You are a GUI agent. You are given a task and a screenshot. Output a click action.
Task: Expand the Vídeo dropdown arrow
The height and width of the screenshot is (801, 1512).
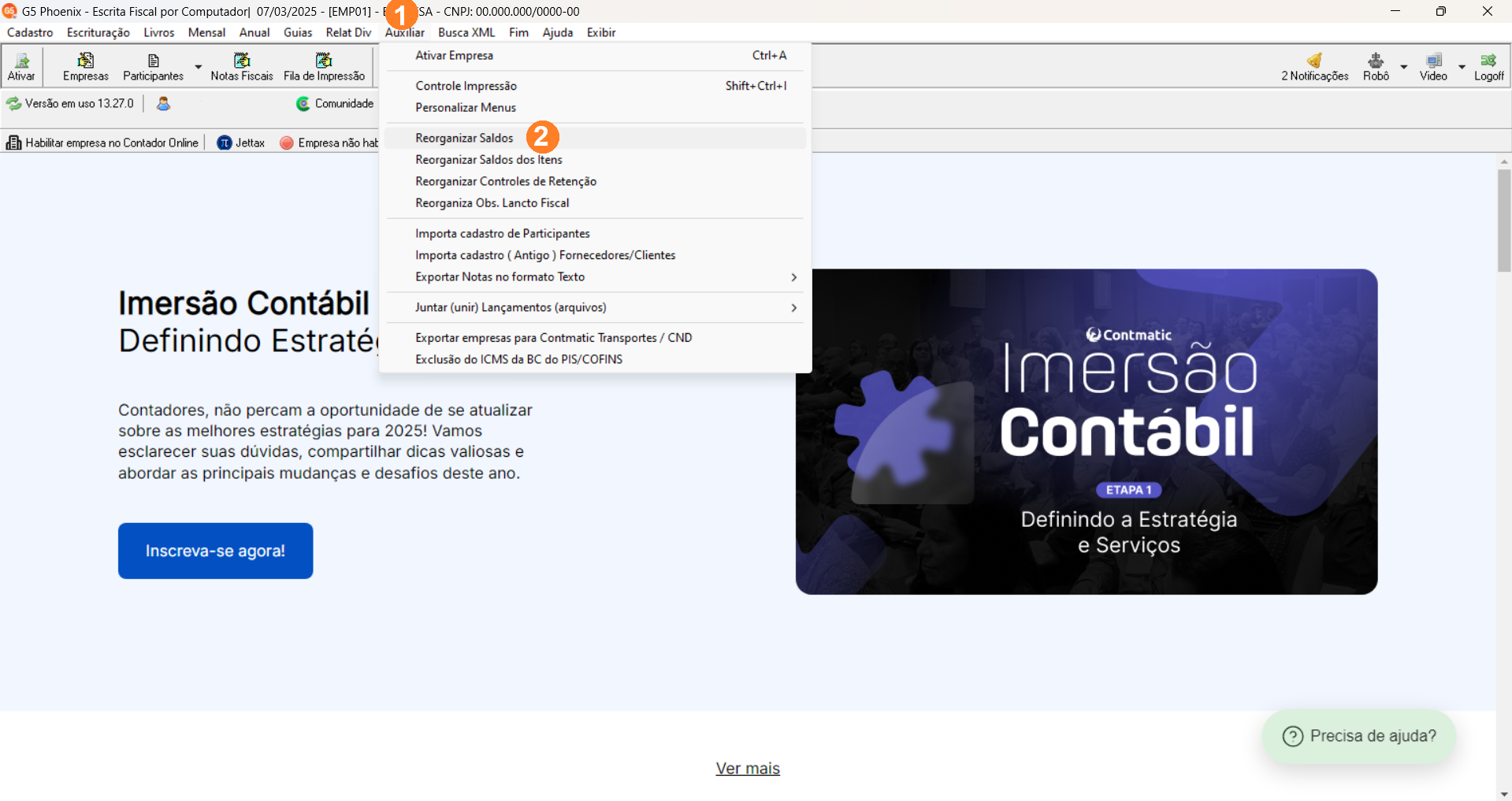pos(1462,67)
